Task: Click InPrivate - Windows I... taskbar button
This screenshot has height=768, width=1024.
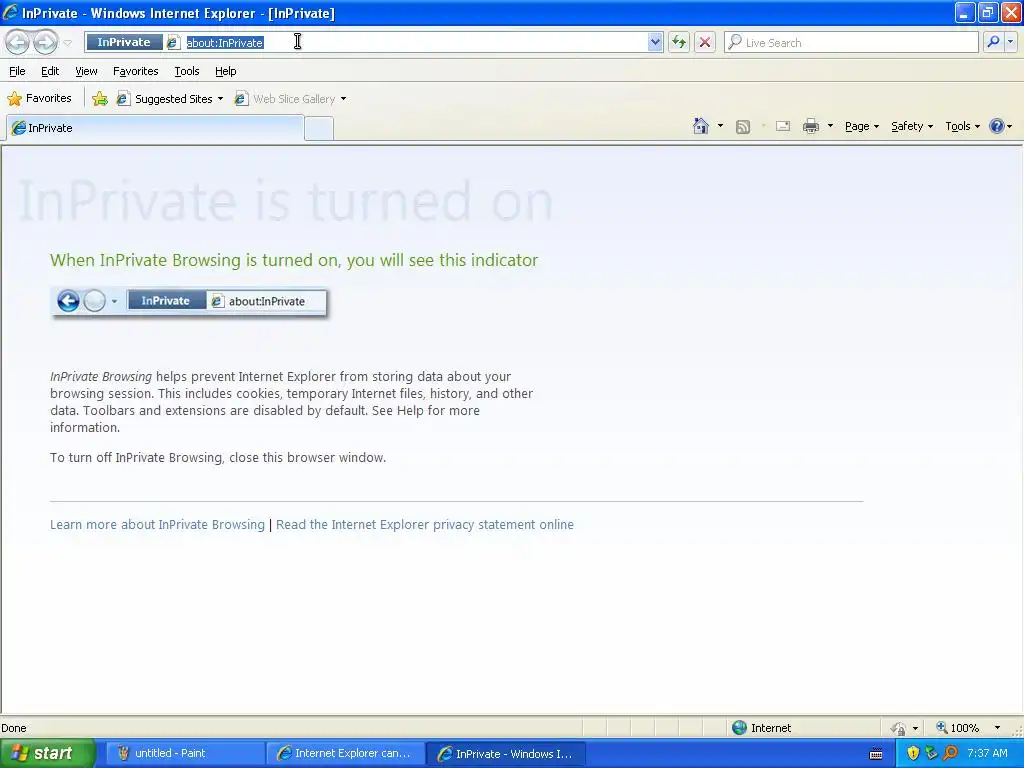Action: (x=505, y=754)
